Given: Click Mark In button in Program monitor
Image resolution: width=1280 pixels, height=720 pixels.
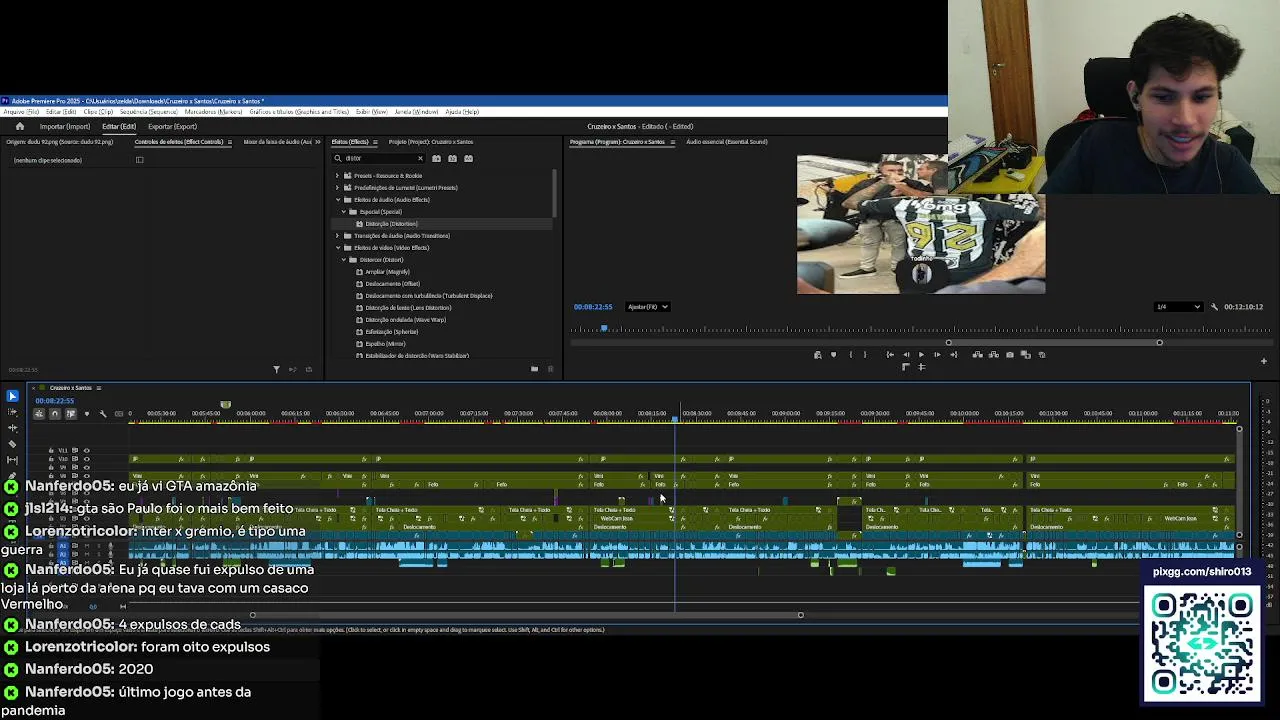Looking at the screenshot, I should click(x=851, y=355).
